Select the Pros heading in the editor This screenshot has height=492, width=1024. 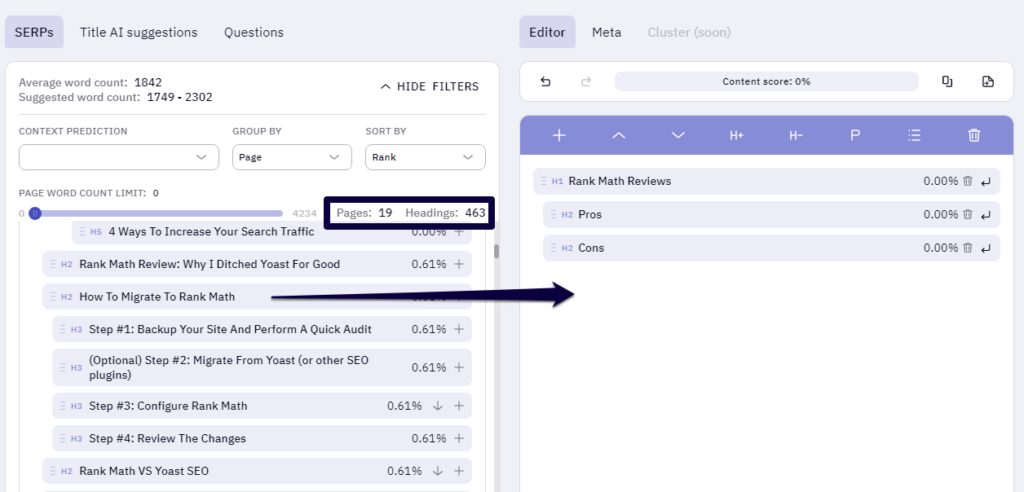click(771, 214)
